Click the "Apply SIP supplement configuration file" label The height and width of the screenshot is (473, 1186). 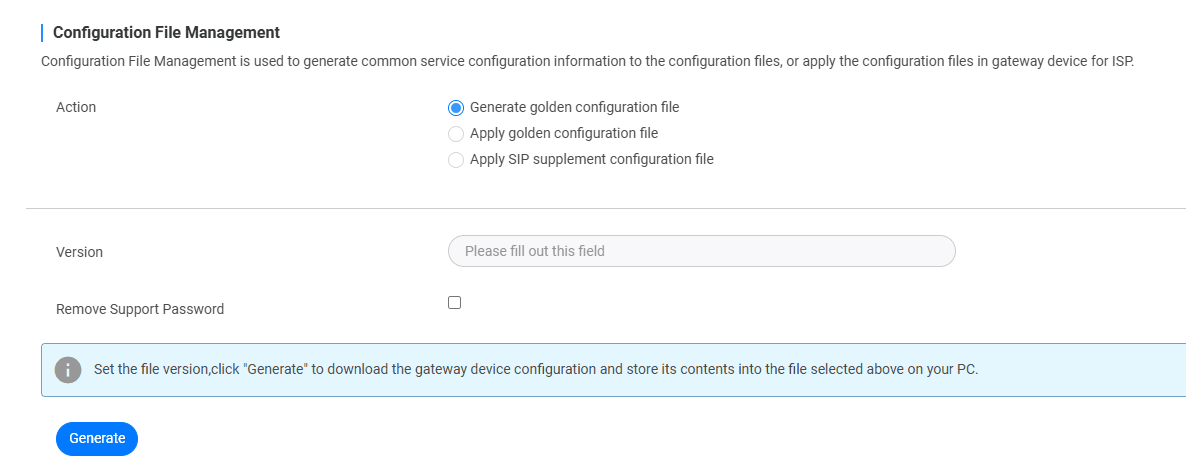pos(591,160)
